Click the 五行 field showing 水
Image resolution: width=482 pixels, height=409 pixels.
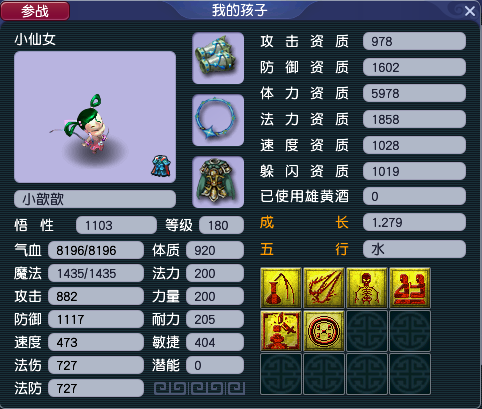[414, 249]
